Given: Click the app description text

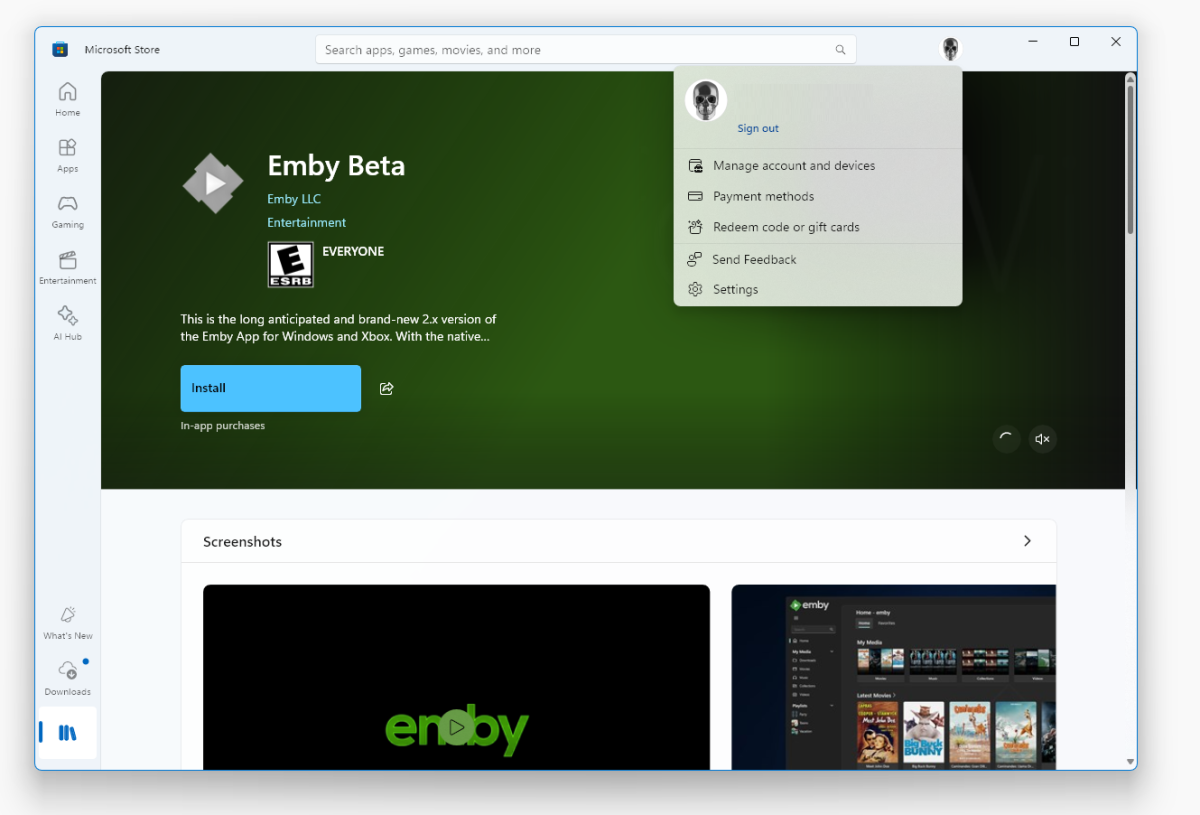Looking at the screenshot, I should coord(339,328).
